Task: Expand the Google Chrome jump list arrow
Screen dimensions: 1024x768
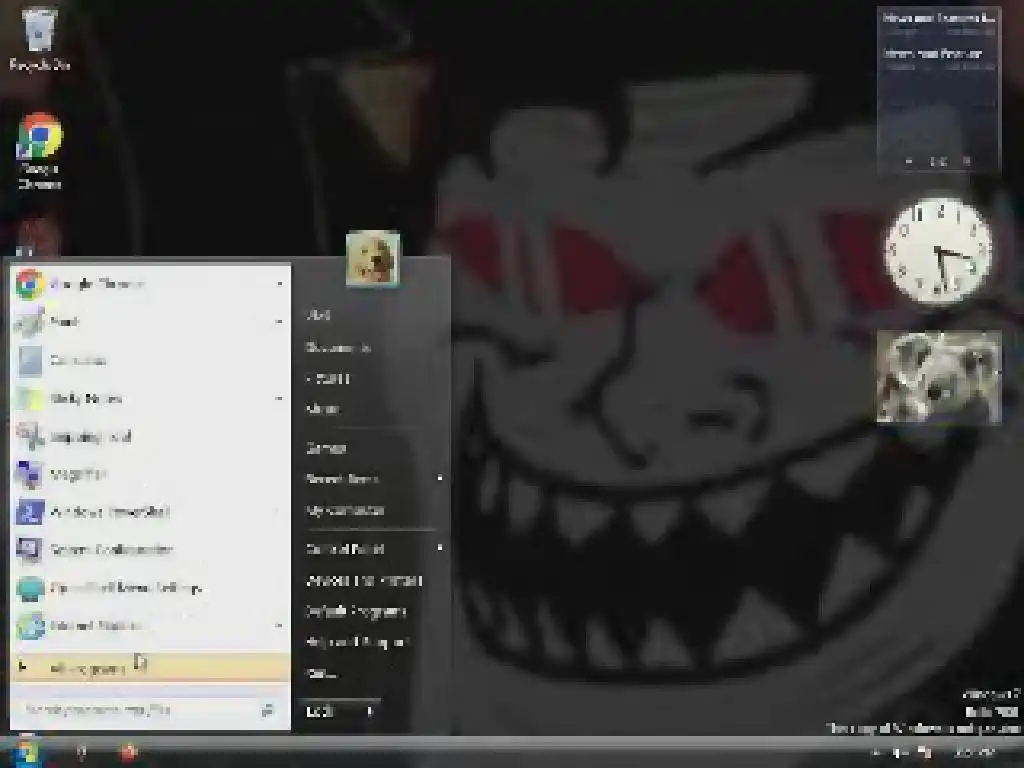Action: 280,284
